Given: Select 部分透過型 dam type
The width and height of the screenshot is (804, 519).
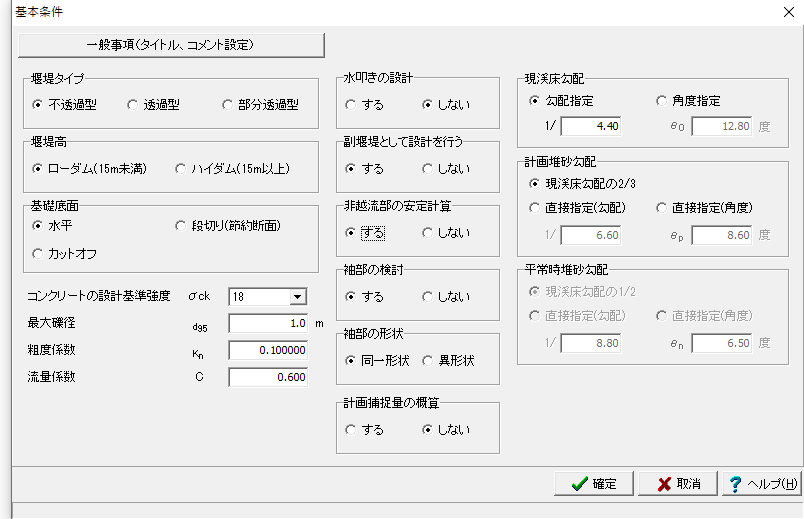Looking at the screenshot, I should [229, 104].
